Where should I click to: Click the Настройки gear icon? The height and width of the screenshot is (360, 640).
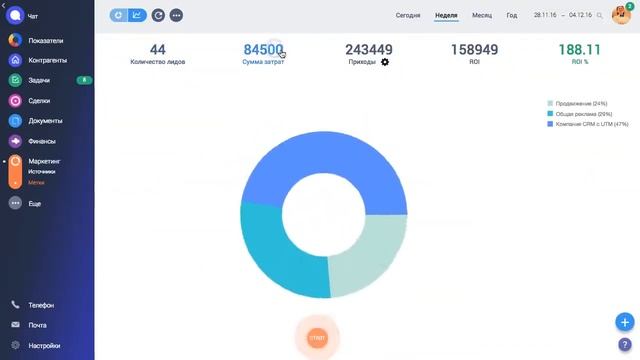pos(15,345)
